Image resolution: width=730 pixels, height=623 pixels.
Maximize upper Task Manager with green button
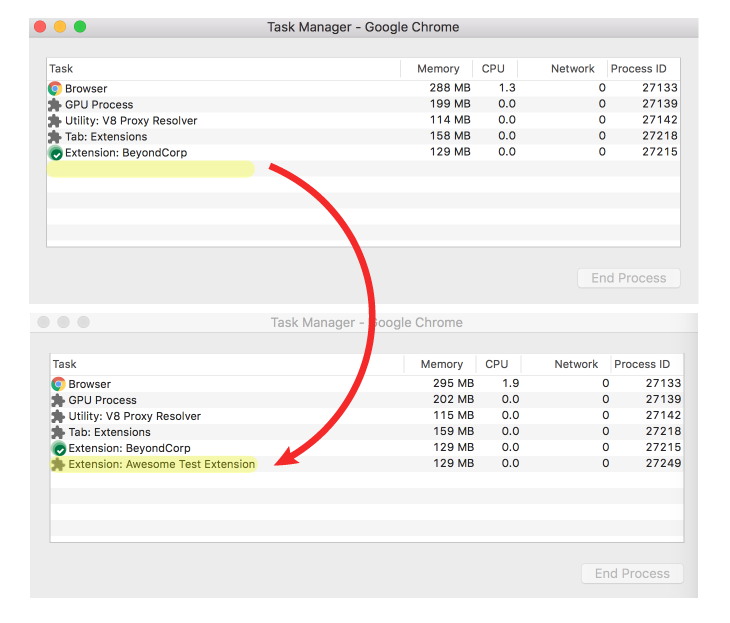[80, 27]
